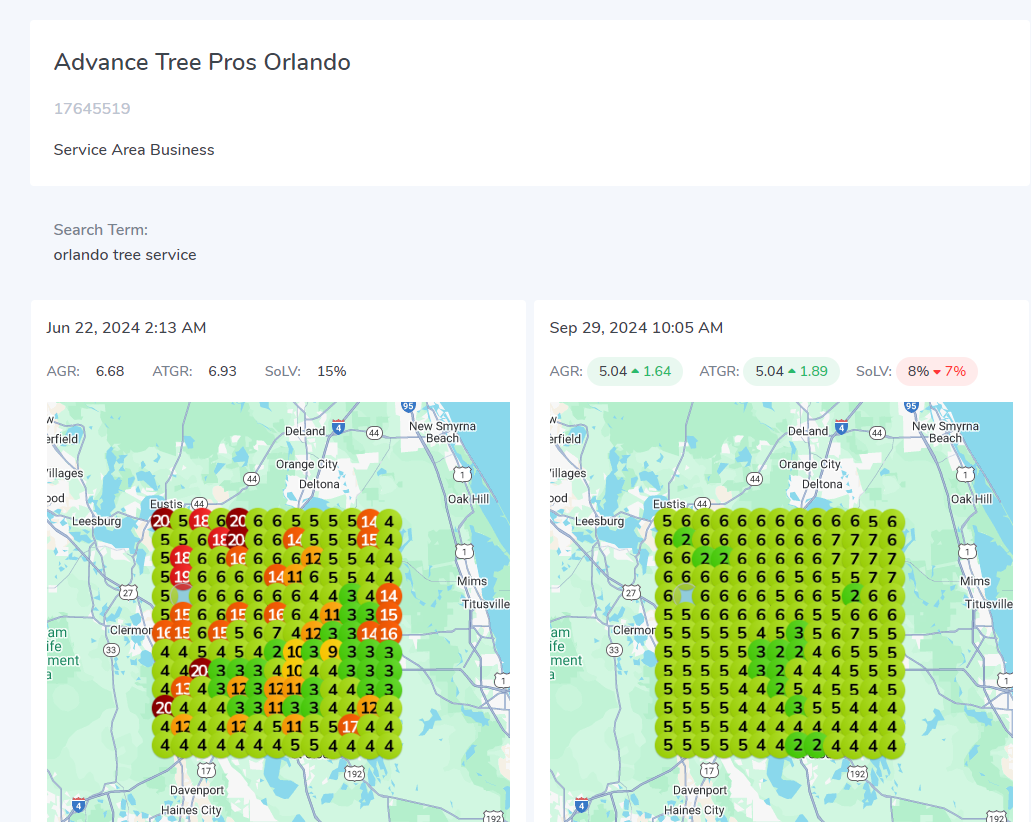Image resolution: width=1031 pixels, height=822 pixels.
Task: Click the AGR 6.68 value on June scan
Action: [110, 372]
